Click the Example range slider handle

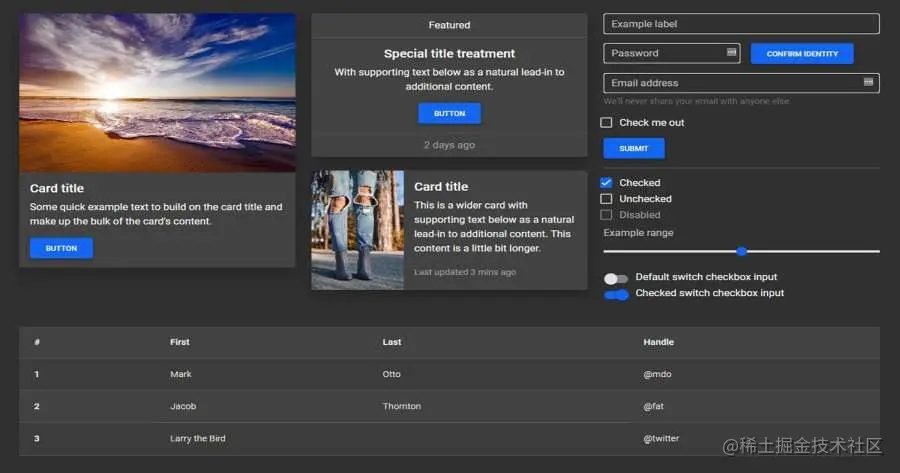(x=742, y=251)
